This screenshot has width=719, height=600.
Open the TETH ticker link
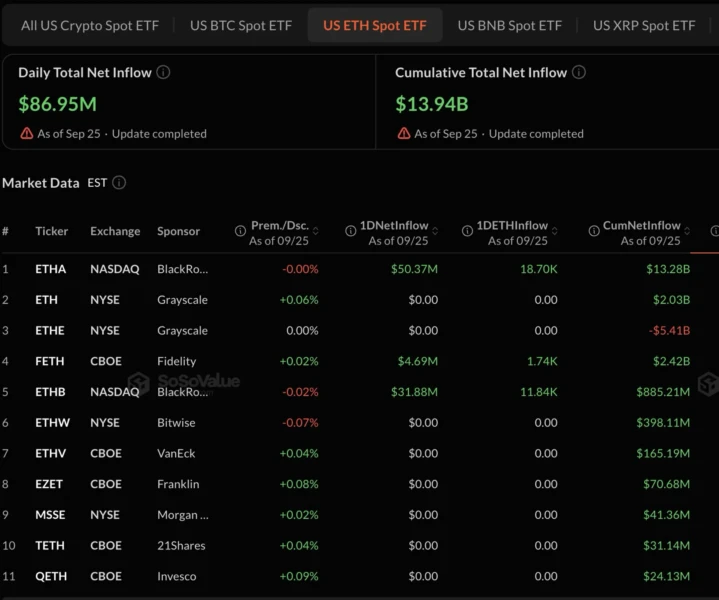50,545
